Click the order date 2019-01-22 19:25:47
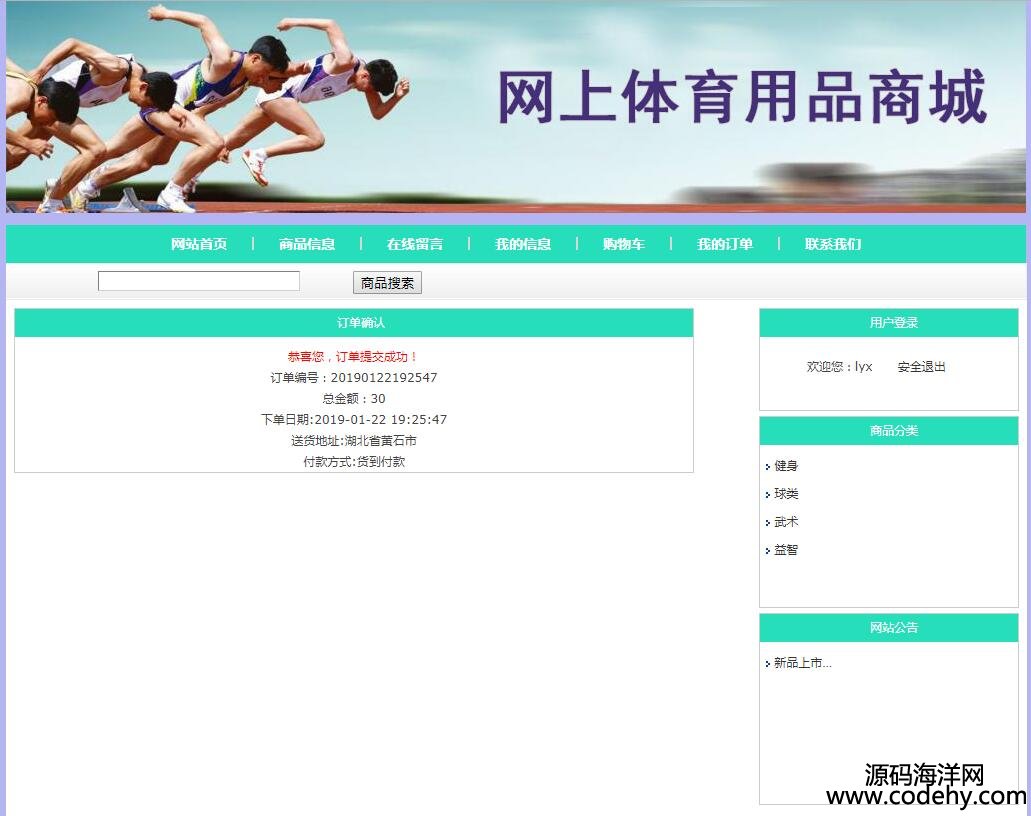Viewport: 1031px width, 816px height. (381, 420)
